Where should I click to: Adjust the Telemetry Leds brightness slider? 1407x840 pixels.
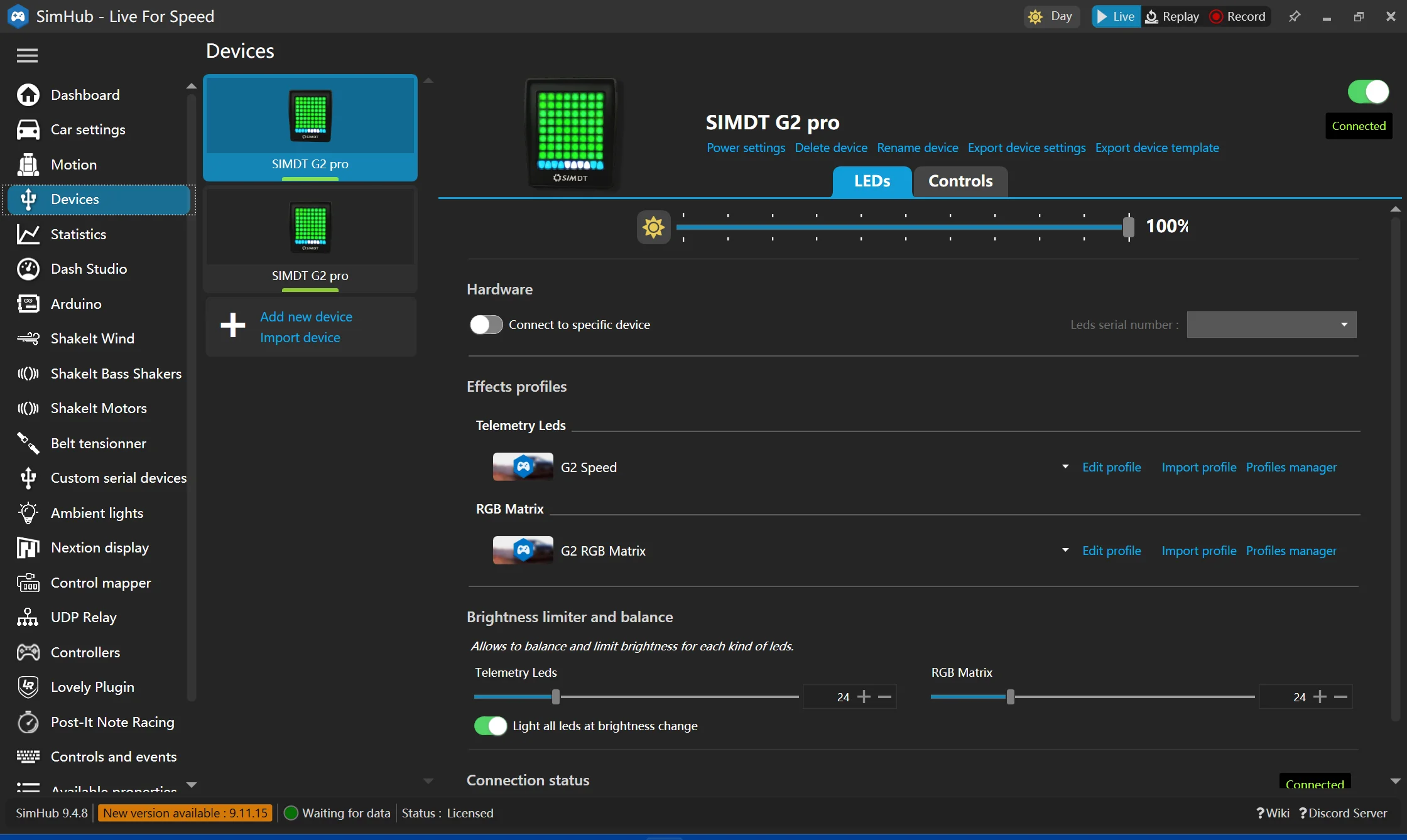point(555,697)
